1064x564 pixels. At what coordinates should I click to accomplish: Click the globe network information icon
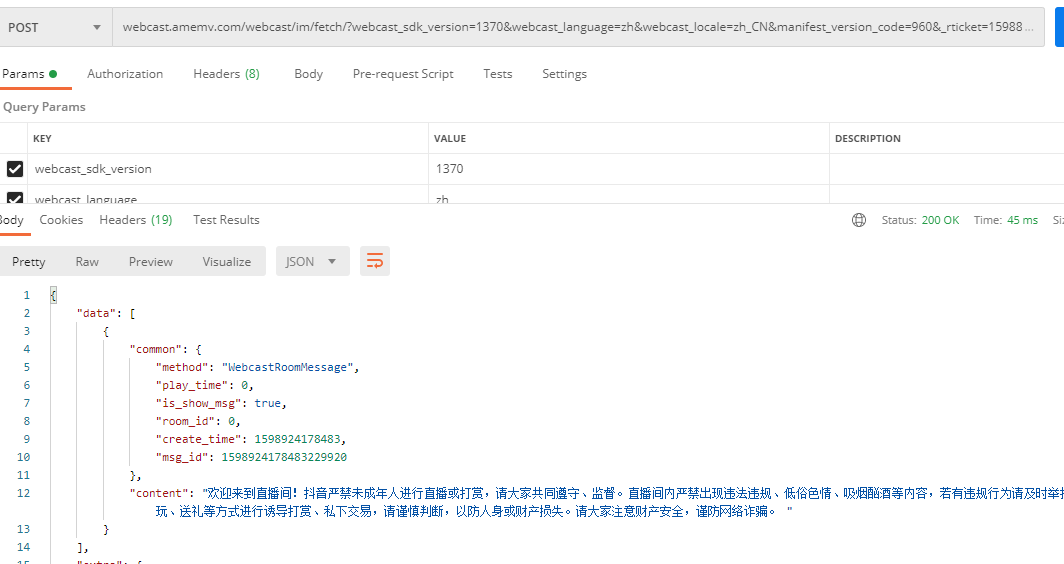[859, 220]
